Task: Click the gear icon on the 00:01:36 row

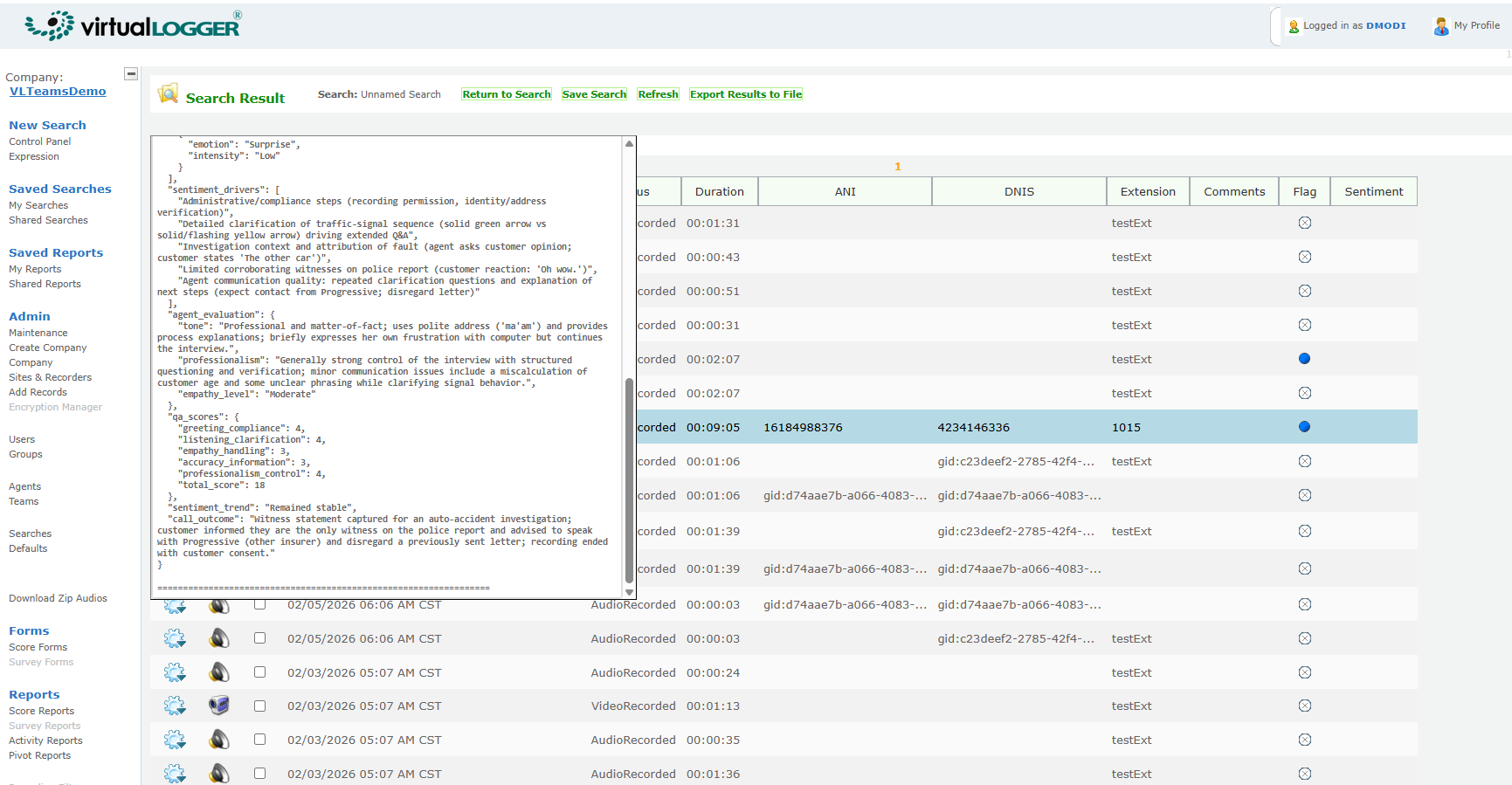Action: (x=175, y=774)
